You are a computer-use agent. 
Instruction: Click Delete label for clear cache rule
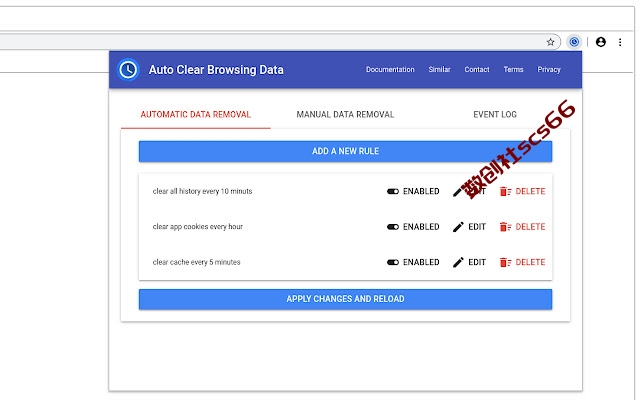(530, 262)
